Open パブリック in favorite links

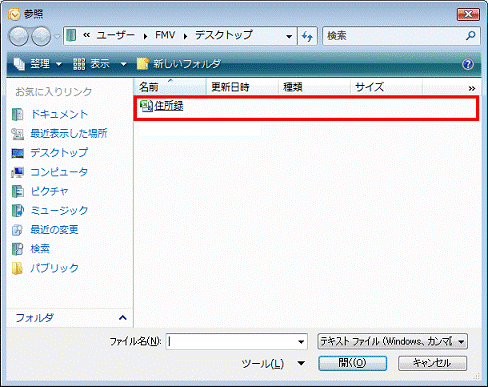click(x=54, y=268)
